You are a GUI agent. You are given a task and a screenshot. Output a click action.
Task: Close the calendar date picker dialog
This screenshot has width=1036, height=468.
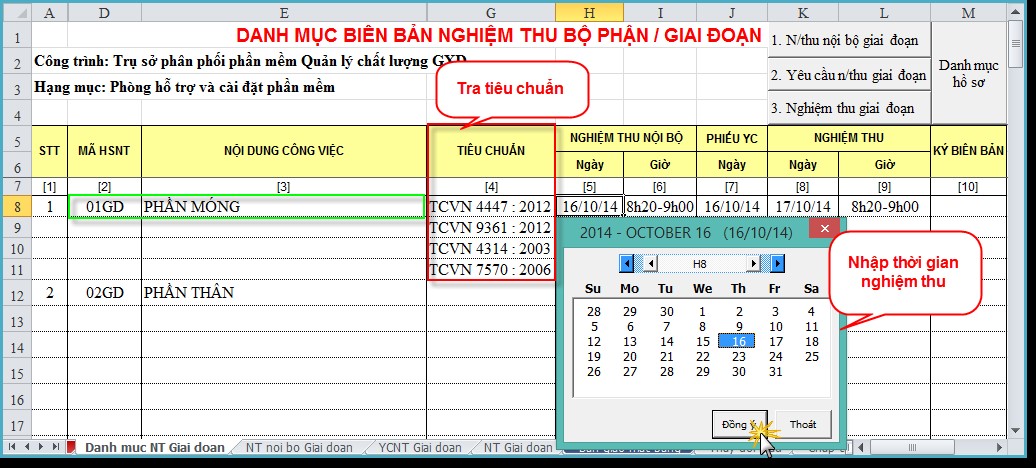(x=825, y=230)
